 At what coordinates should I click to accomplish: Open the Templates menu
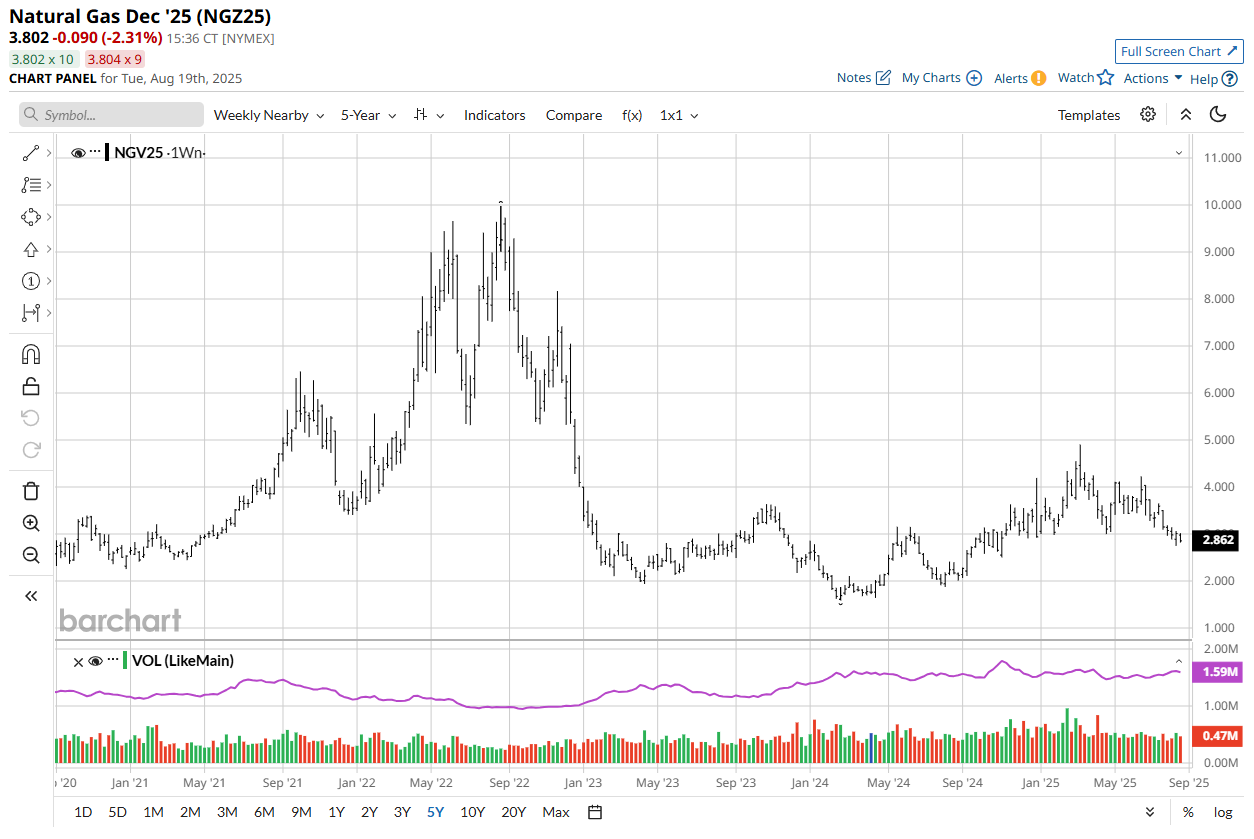(x=1089, y=115)
